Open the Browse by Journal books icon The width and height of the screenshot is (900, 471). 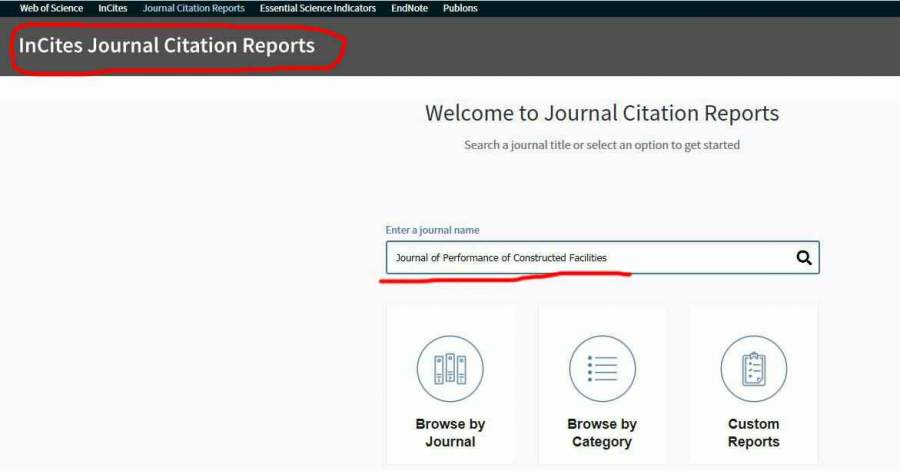450,369
